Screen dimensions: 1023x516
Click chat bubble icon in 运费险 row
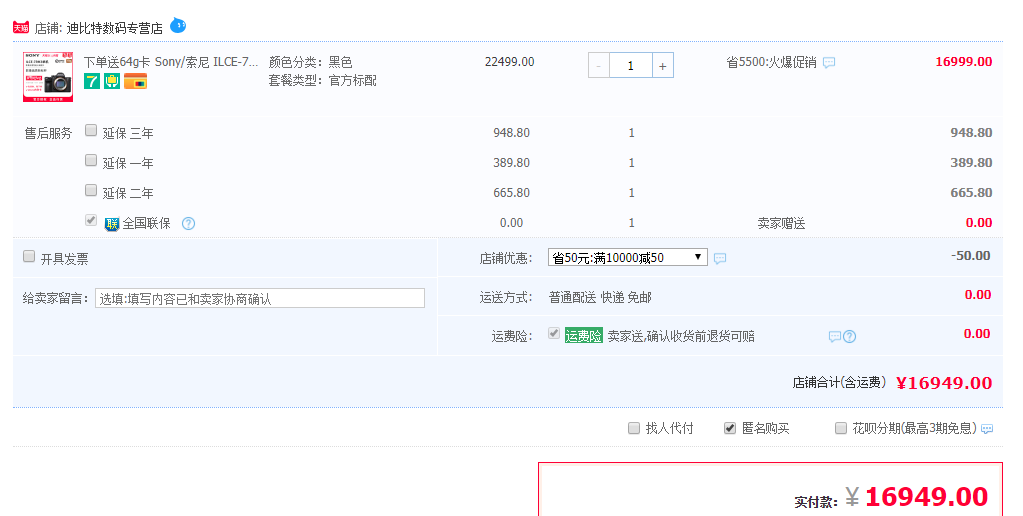pyautogui.click(x=834, y=337)
